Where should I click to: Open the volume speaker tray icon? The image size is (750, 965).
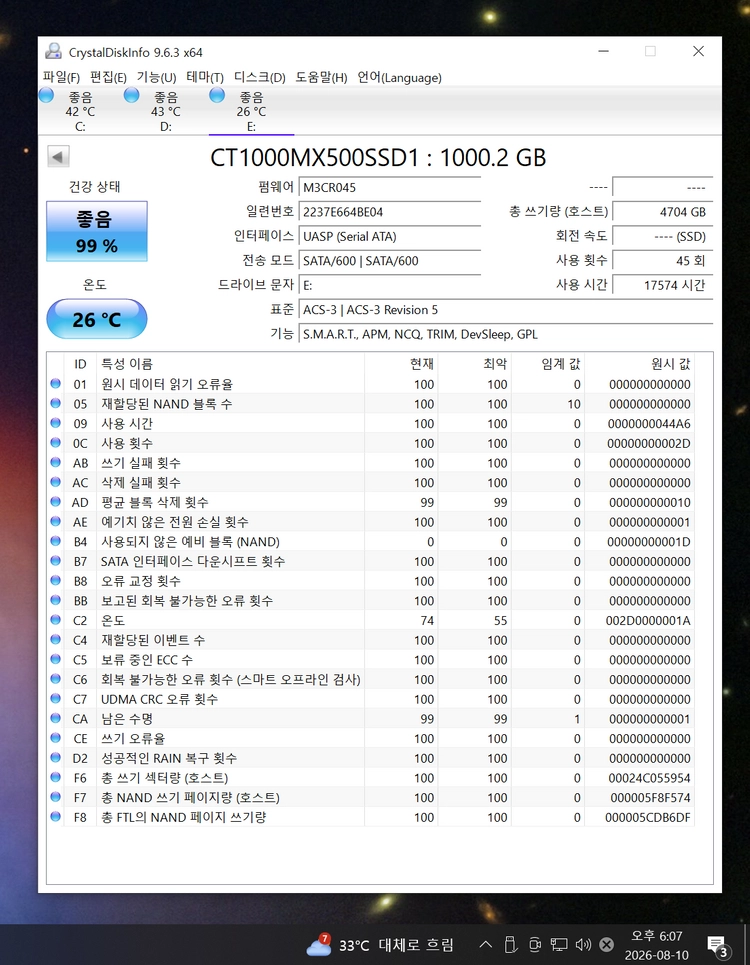[583, 944]
